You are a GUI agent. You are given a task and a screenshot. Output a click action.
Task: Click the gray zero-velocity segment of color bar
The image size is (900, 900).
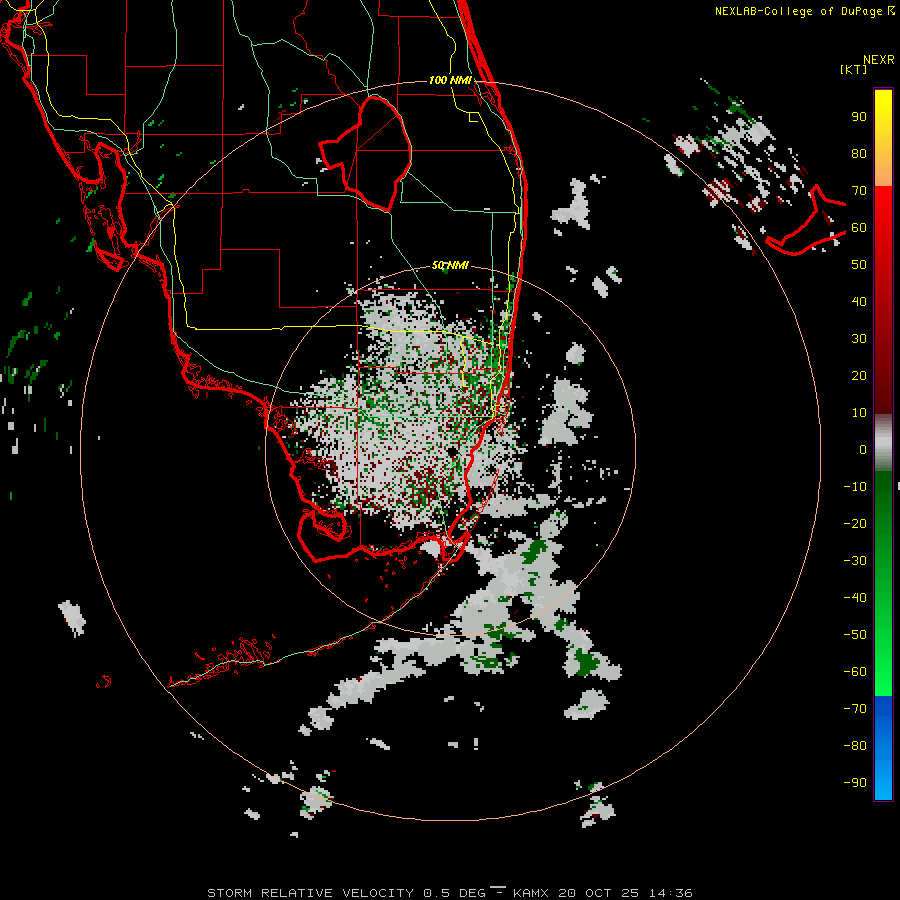(883, 443)
